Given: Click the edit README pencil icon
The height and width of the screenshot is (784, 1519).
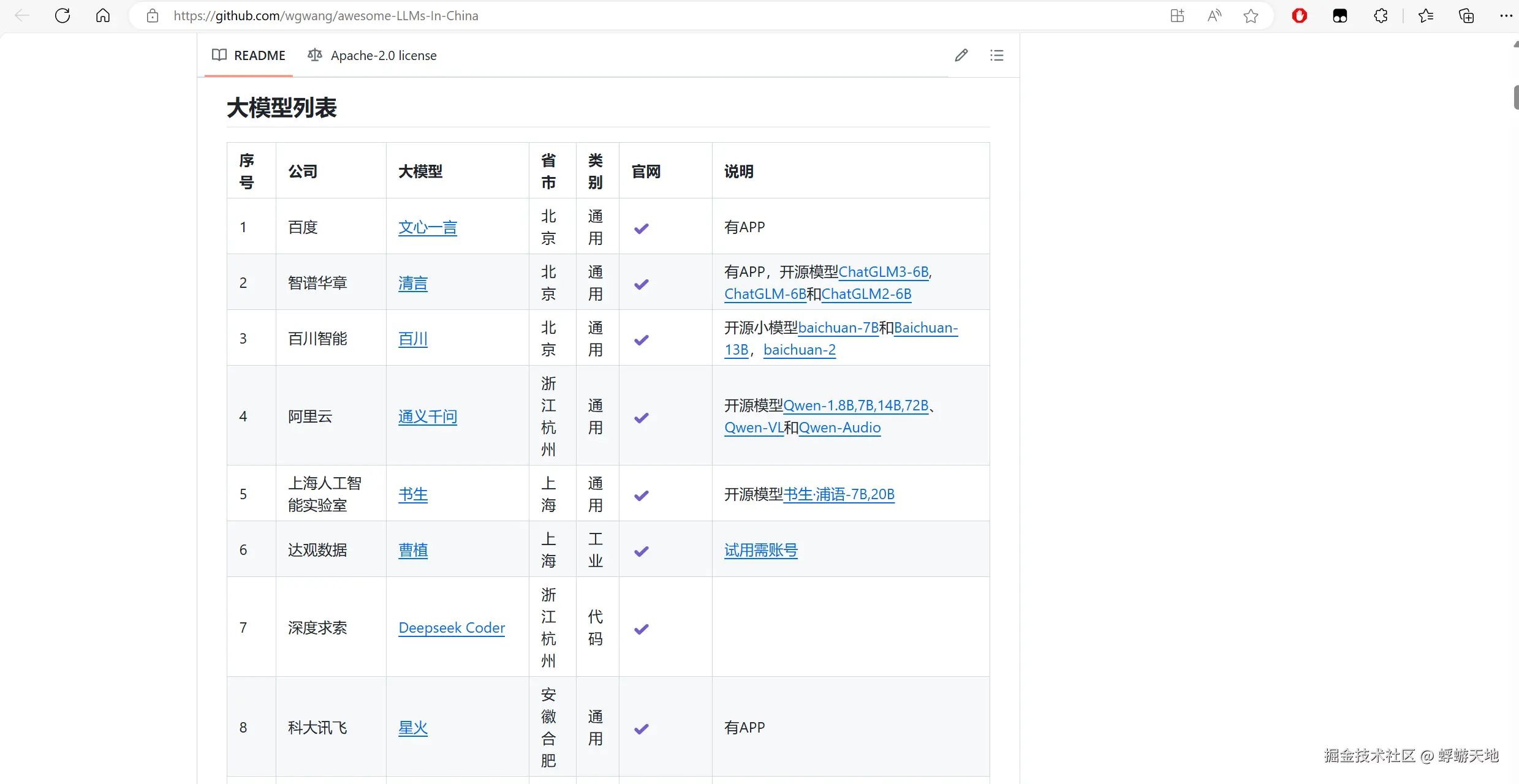Looking at the screenshot, I should (x=961, y=56).
